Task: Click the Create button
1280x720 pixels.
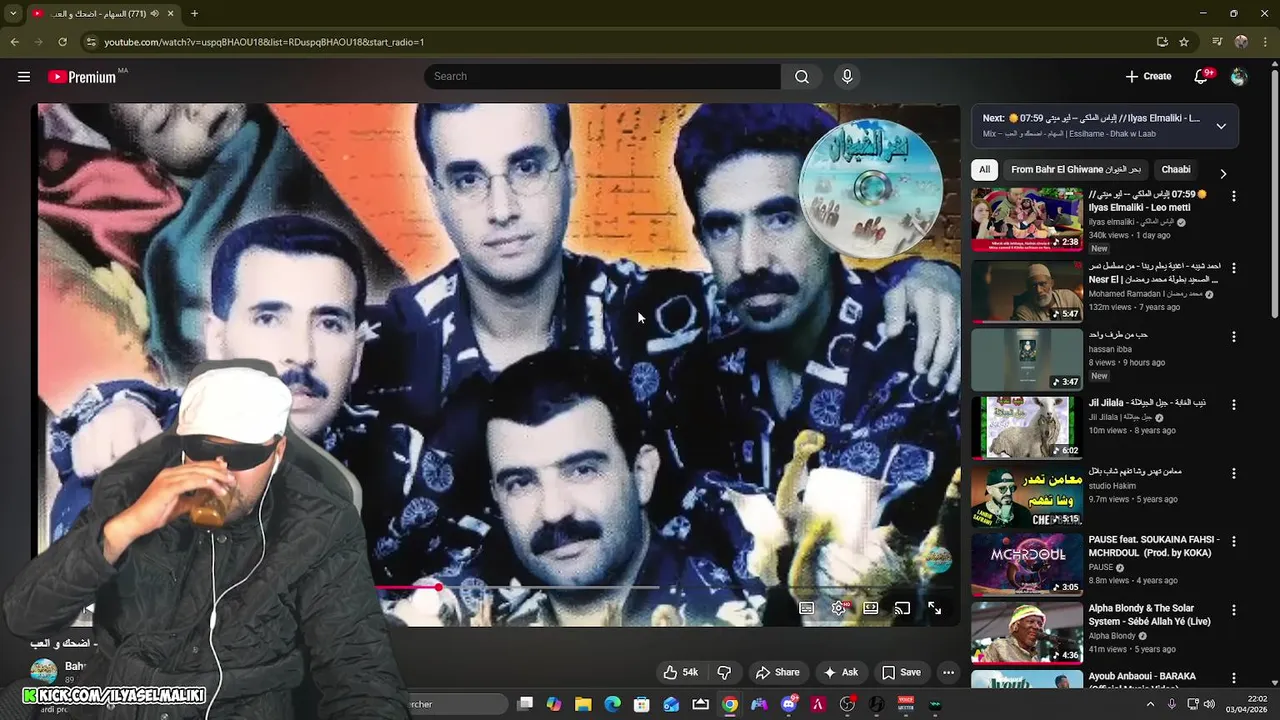Action: click(1148, 76)
